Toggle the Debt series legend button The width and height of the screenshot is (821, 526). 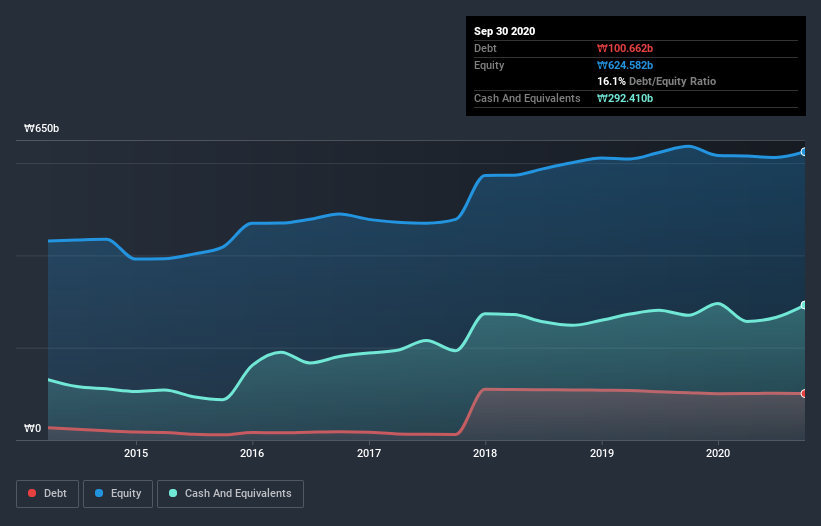coord(48,494)
